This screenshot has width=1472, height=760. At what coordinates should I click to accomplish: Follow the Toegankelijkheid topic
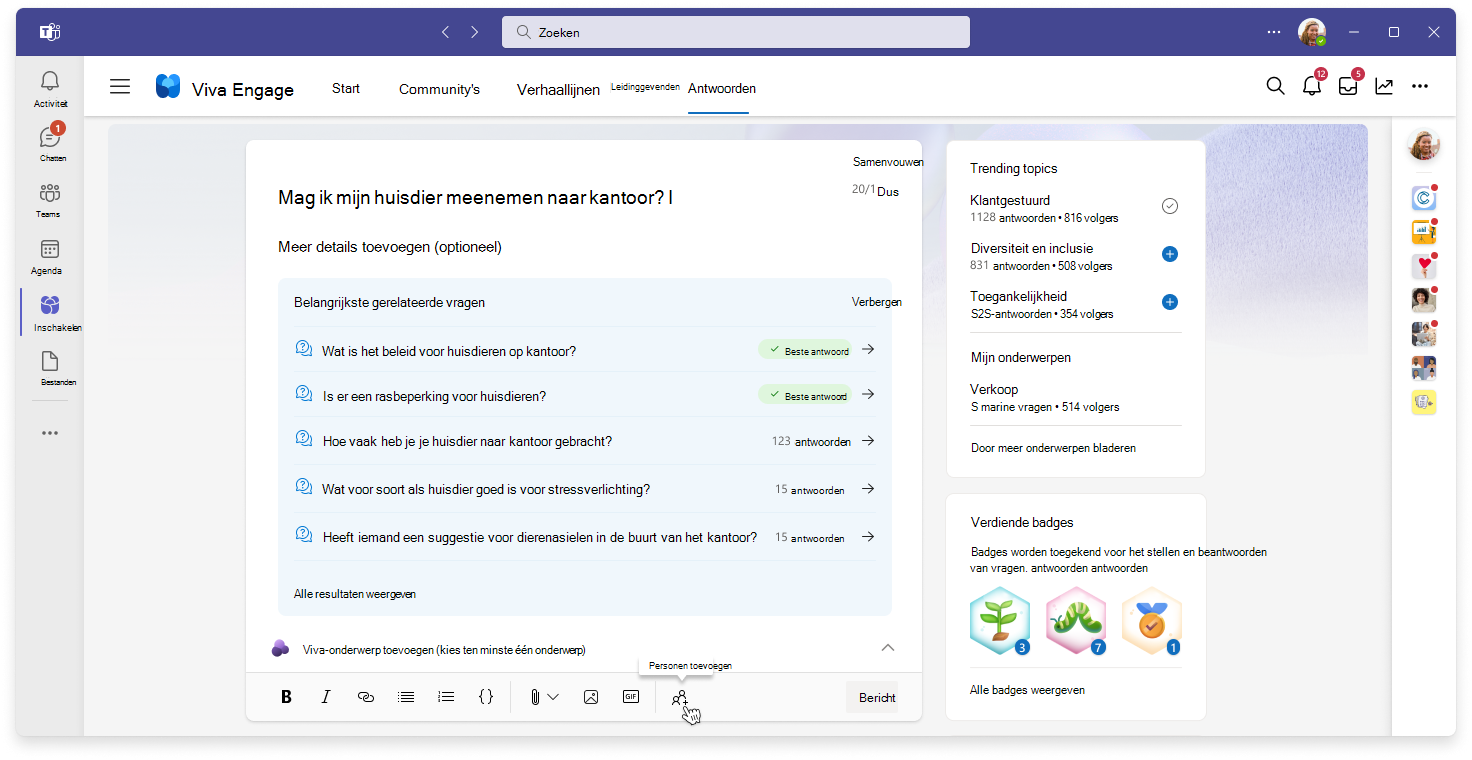tap(1170, 302)
